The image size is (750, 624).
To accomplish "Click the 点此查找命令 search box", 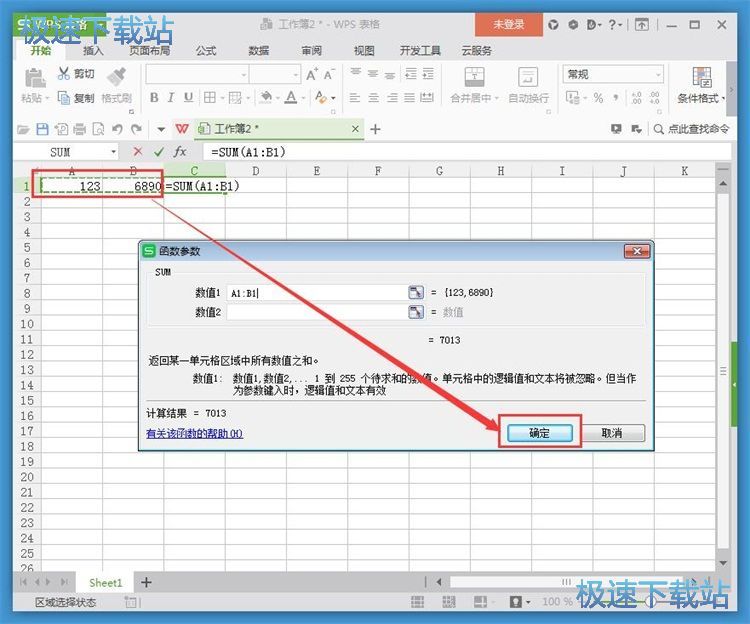I will point(692,129).
